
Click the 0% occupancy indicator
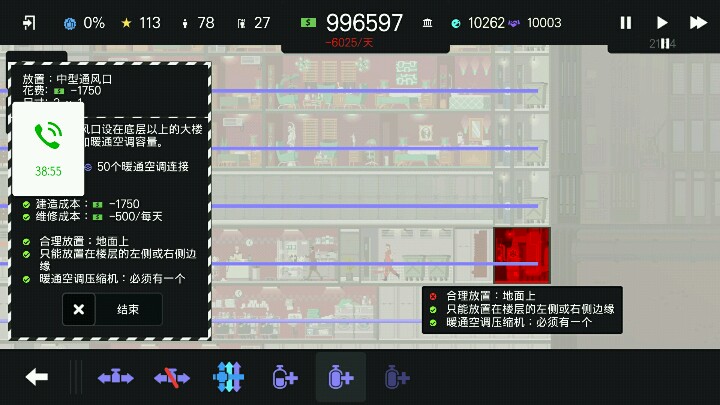pos(84,23)
